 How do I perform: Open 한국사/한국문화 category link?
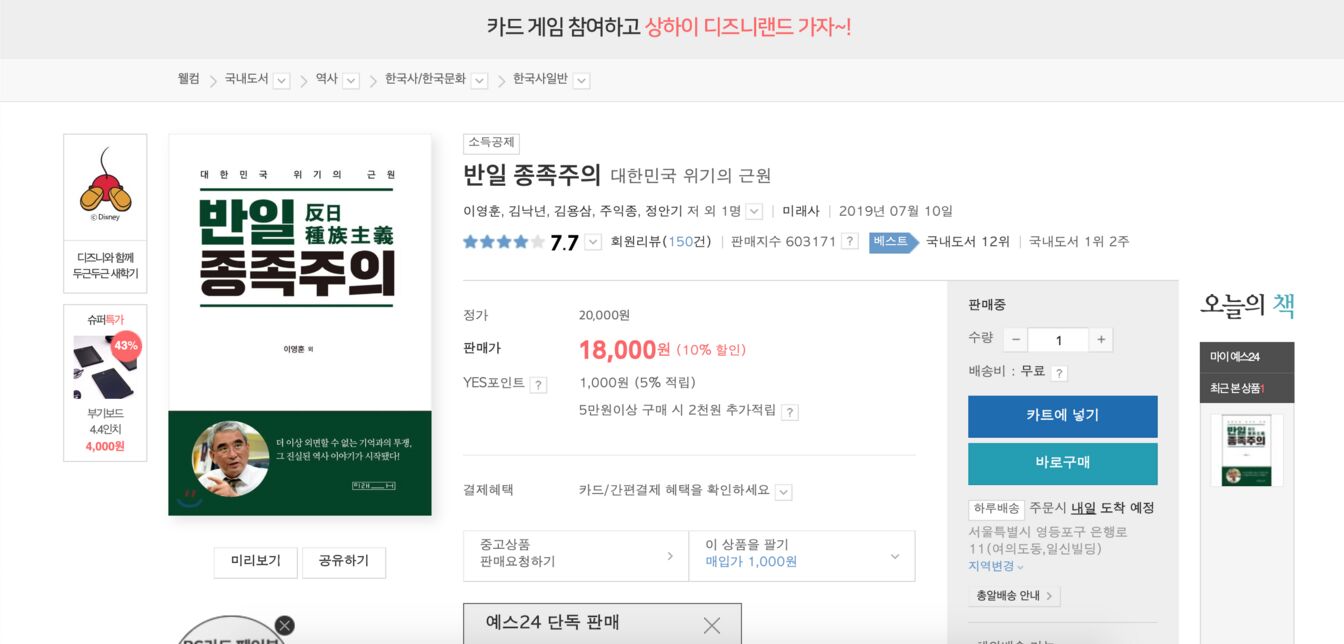(426, 79)
